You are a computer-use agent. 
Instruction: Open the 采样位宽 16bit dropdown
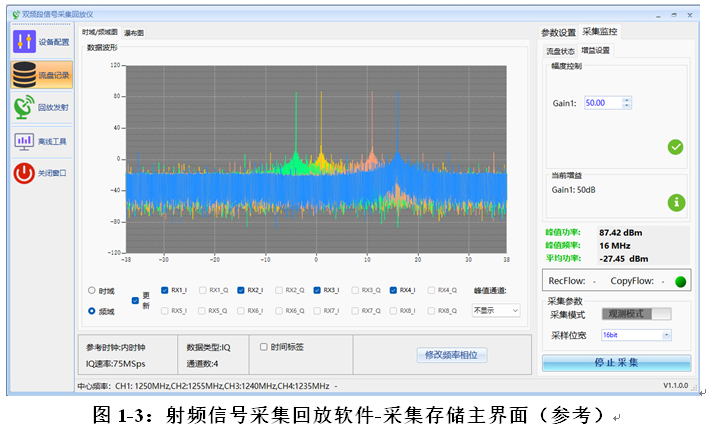click(x=632, y=335)
